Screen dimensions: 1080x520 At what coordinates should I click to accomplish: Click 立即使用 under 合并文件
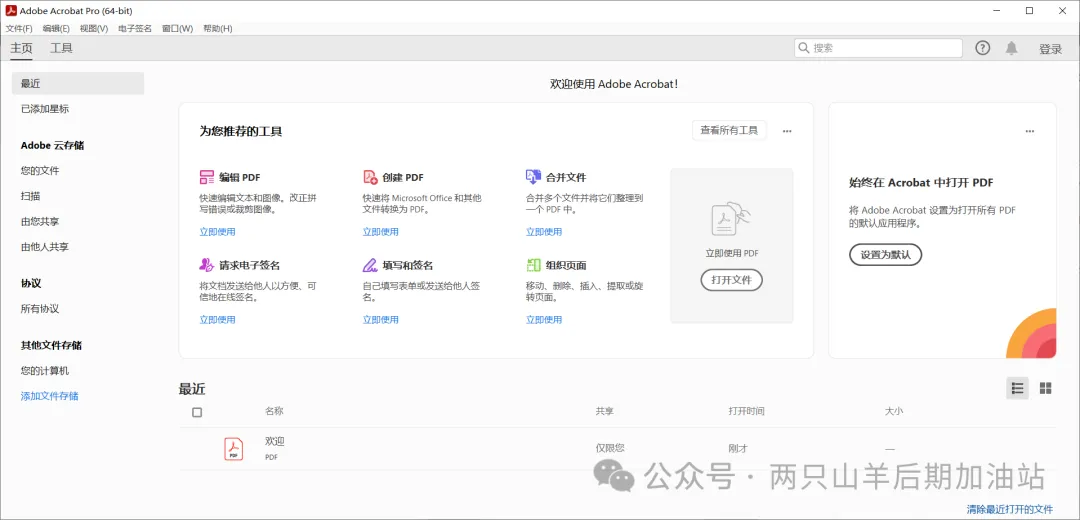coord(544,232)
